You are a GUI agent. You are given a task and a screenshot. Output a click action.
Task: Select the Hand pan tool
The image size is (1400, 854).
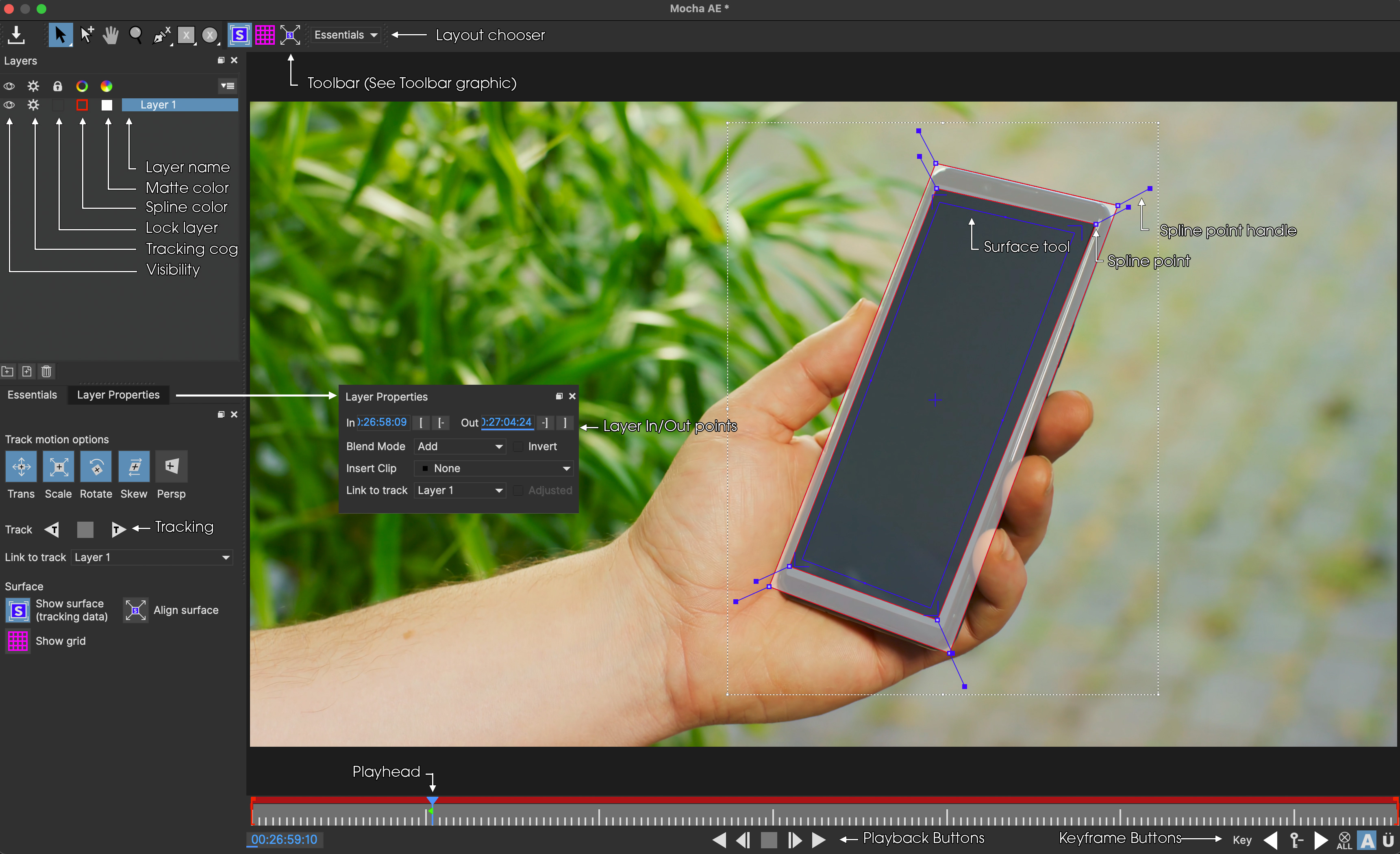point(111,35)
